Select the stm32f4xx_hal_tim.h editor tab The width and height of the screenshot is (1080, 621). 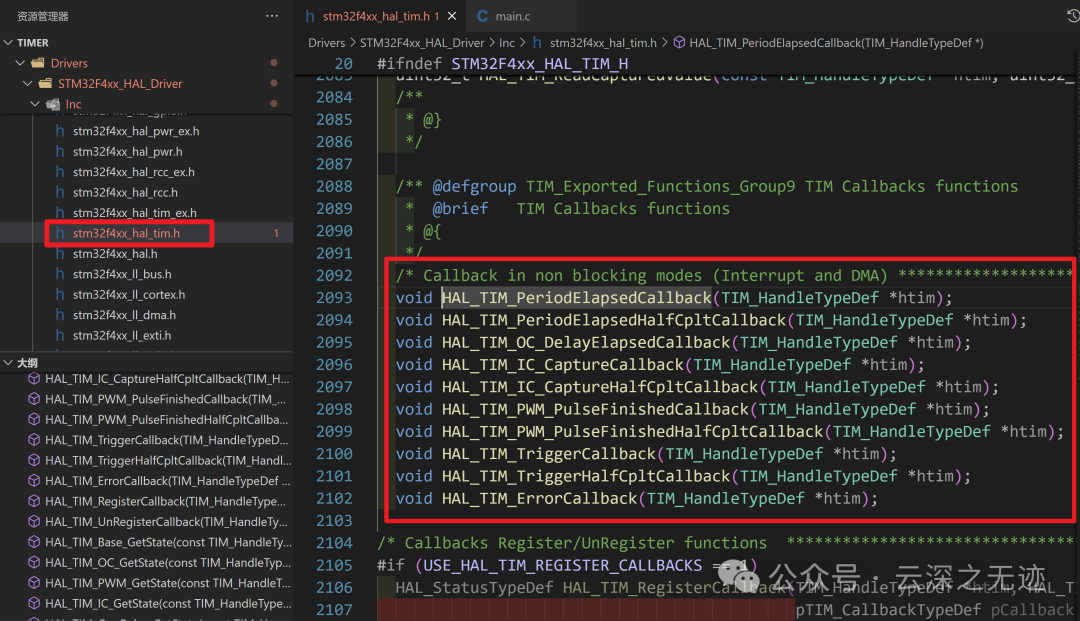pyautogui.click(x=376, y=16)
